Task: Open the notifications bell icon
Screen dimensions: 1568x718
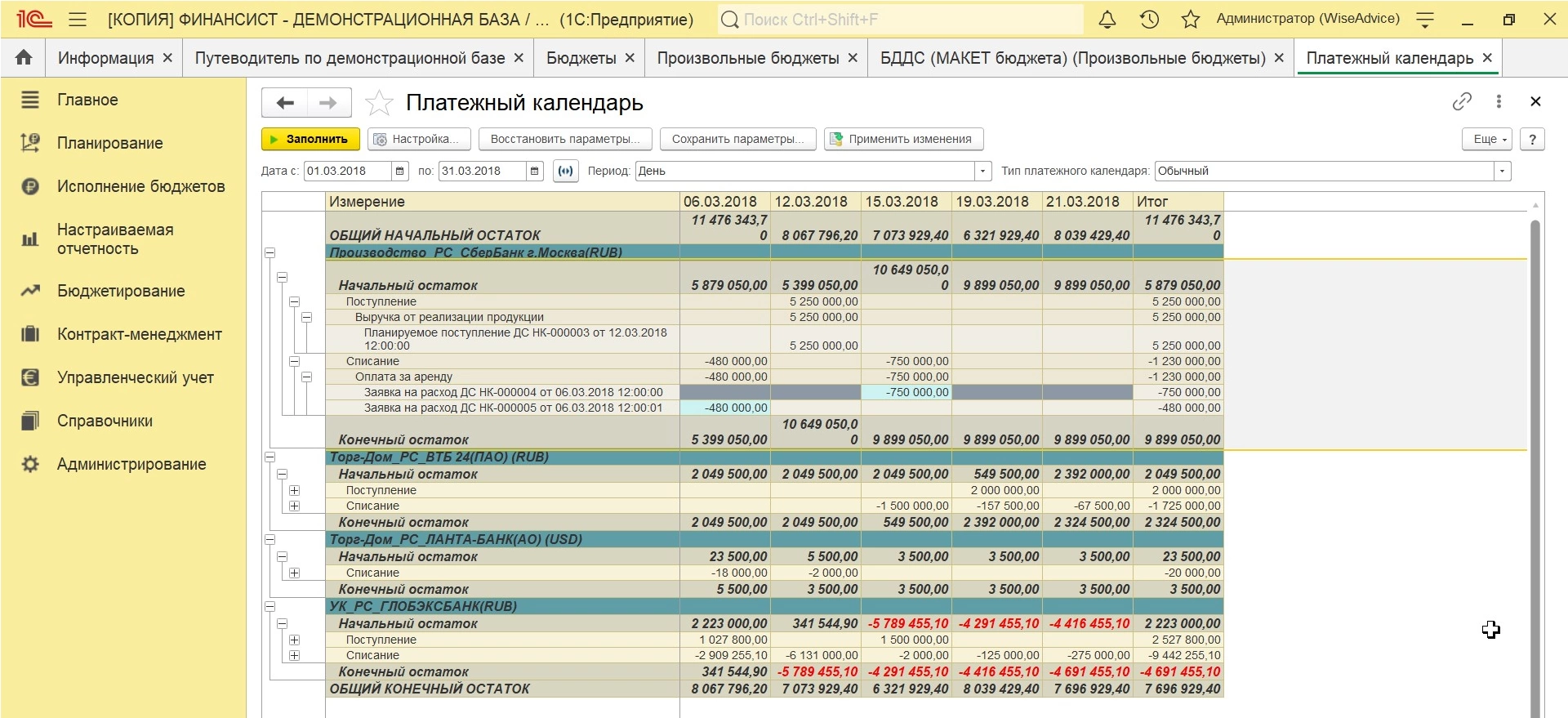Action: [x=1107, y=20]
